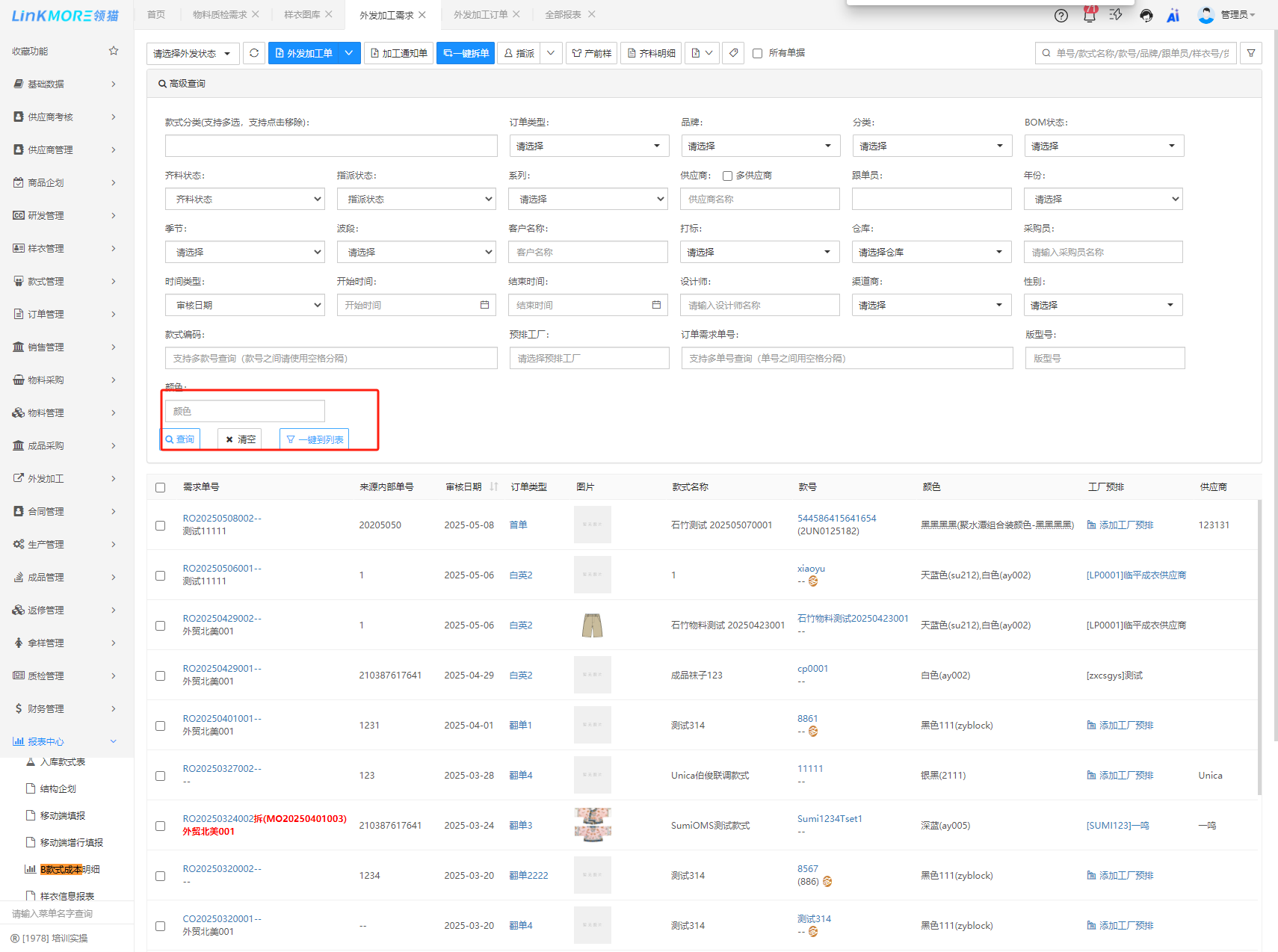Click the shorts product thumbnail image
This screenshot has height=952, width=1278.
tap(592, 625)
